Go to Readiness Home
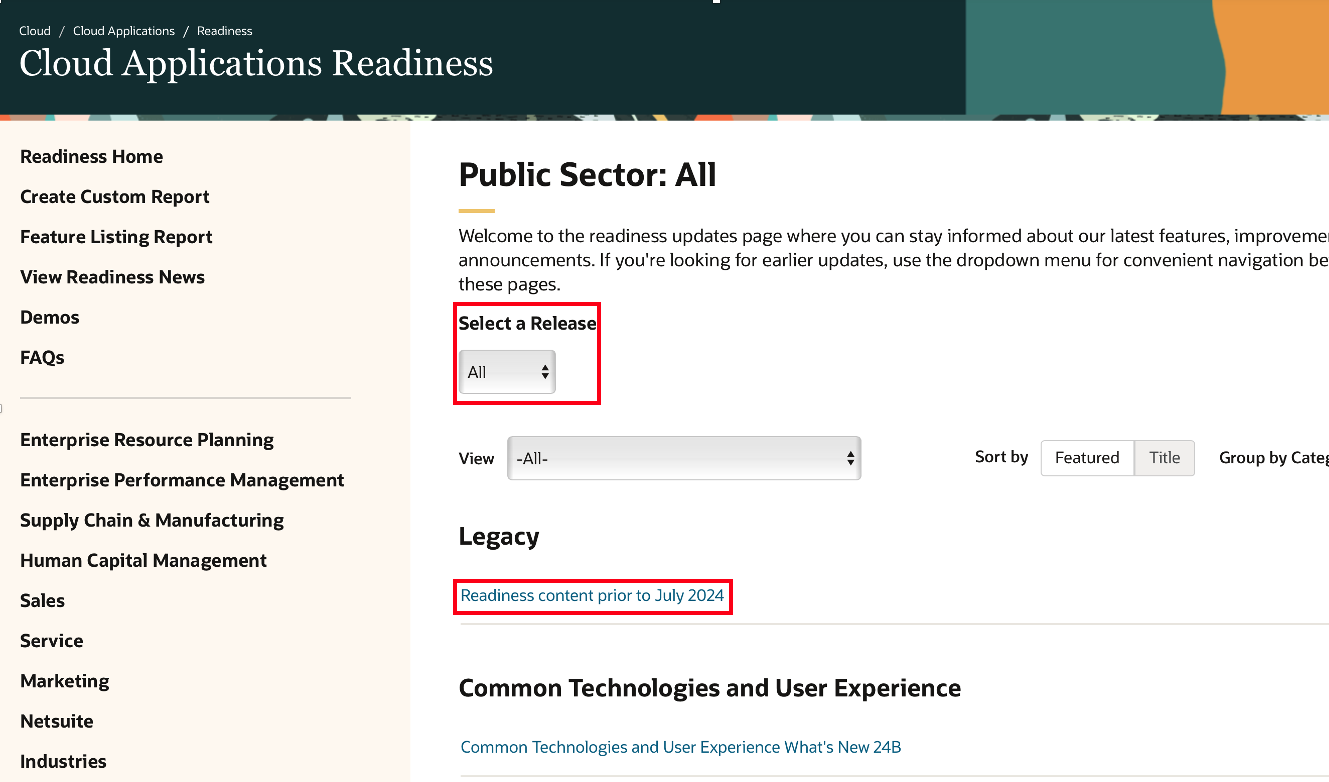The width and height of the screenshot is (1329, 782). [91, 157]
